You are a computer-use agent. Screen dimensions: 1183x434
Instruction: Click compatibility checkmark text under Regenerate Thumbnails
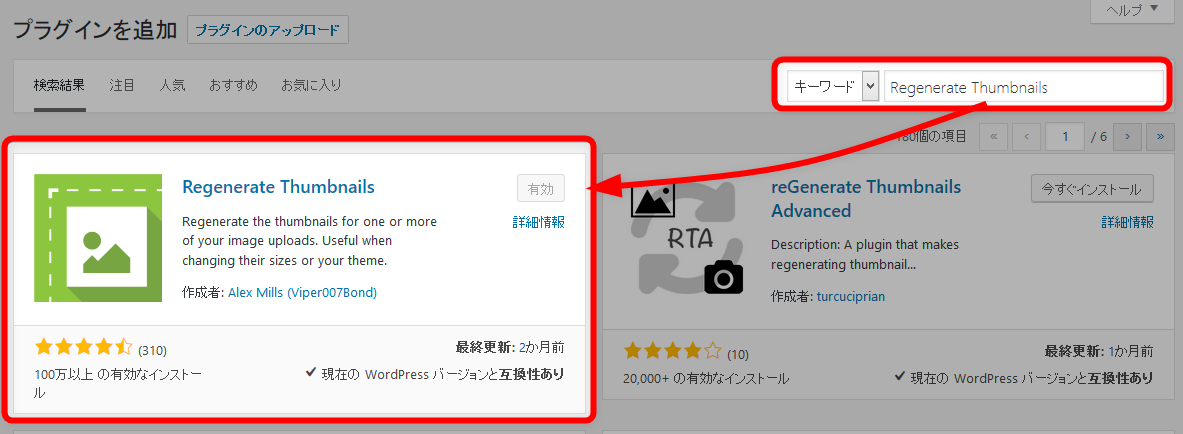pyautogui.click(x=435, y=374)
